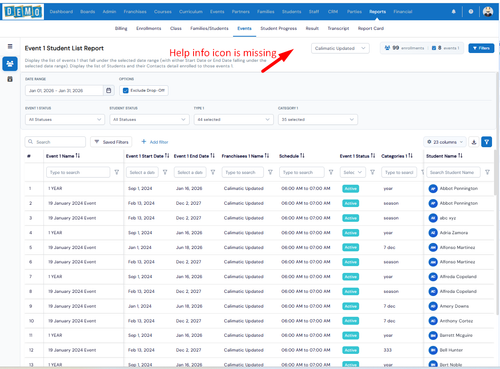This screenshot has width=500, height=369.
Task: Click the blue Filters button
Action: point(481,48)
